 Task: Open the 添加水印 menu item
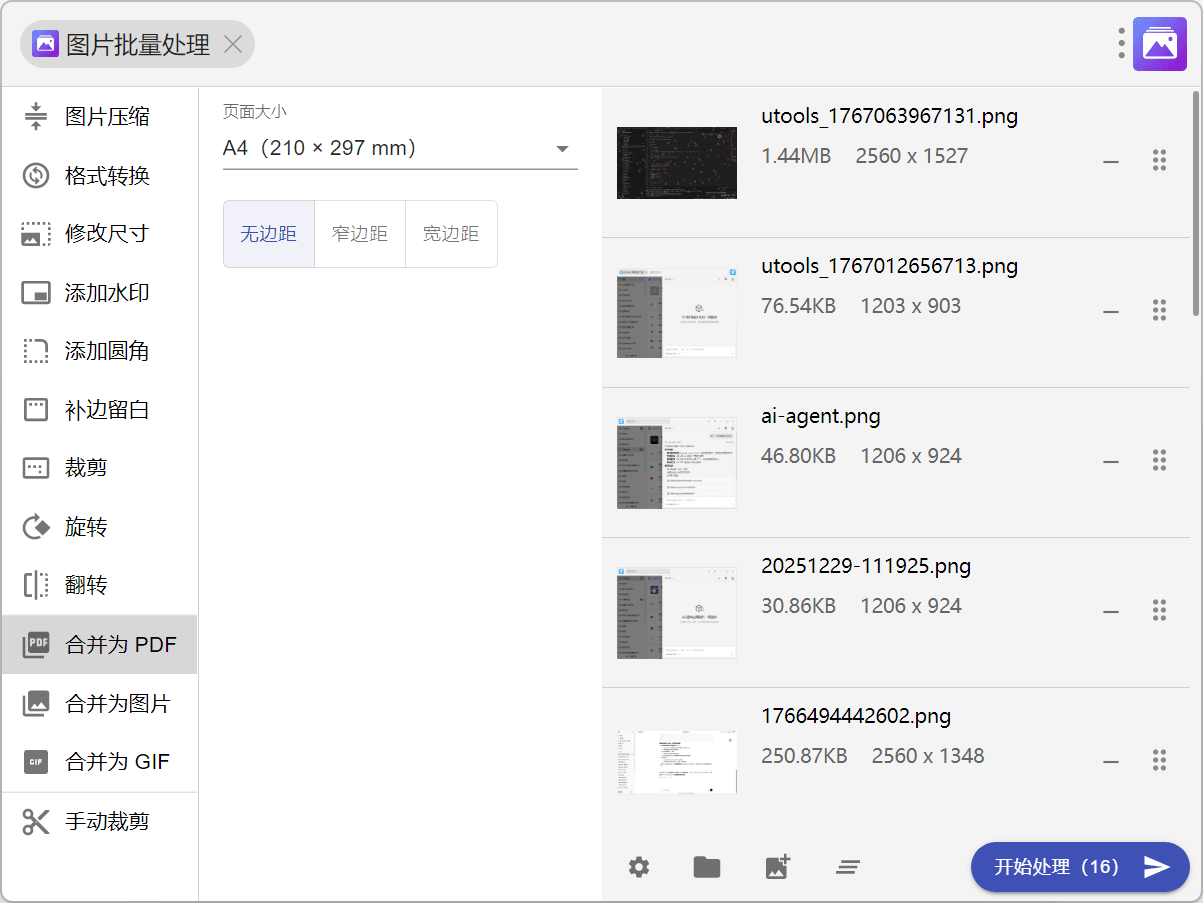pos(99,293)
